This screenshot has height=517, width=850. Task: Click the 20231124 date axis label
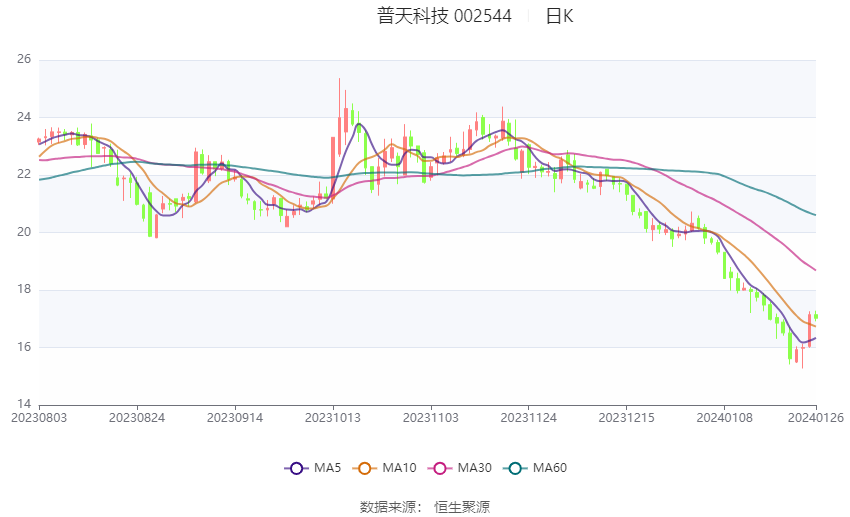point(529,418)
